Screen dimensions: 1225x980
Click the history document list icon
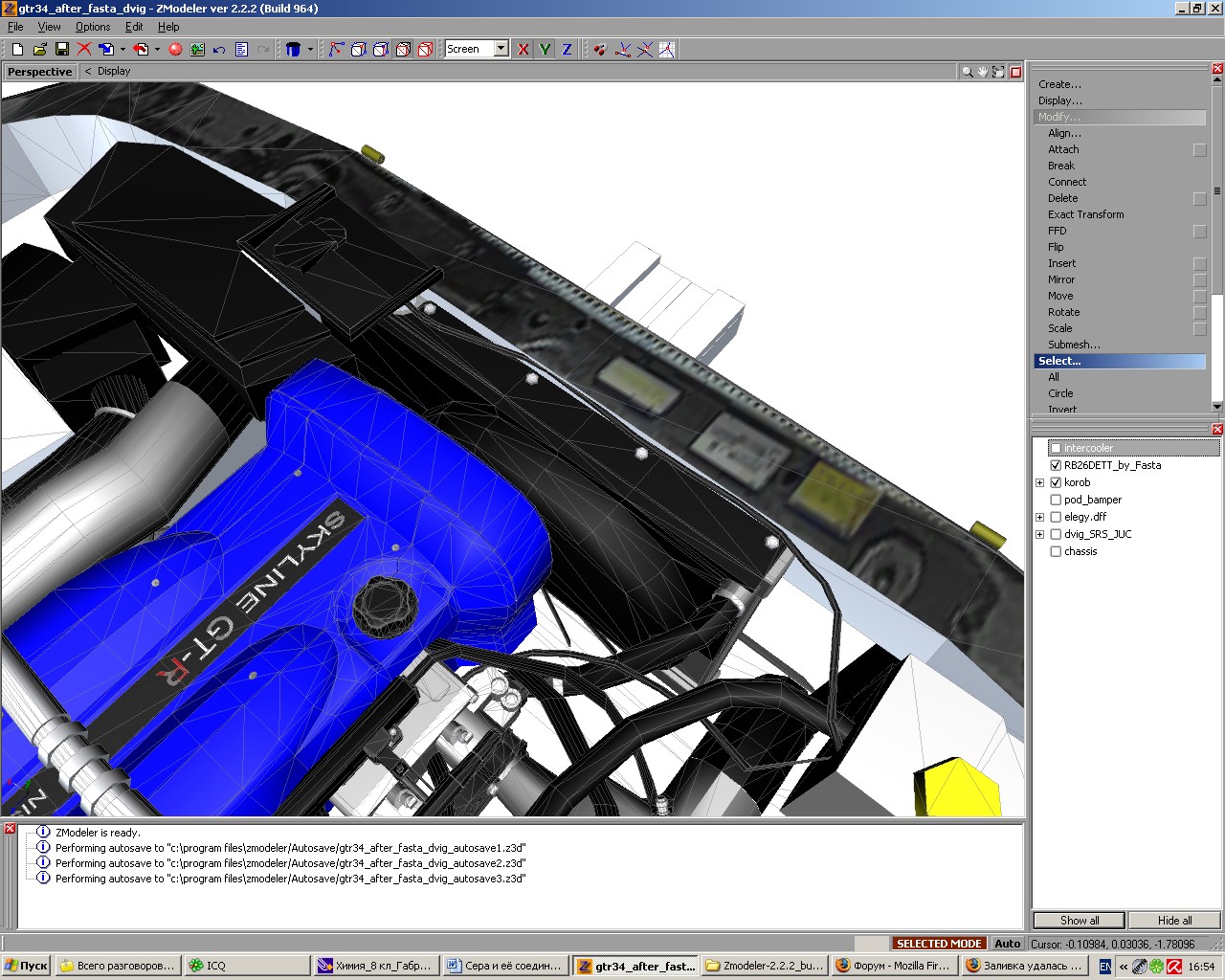point(241,49)
